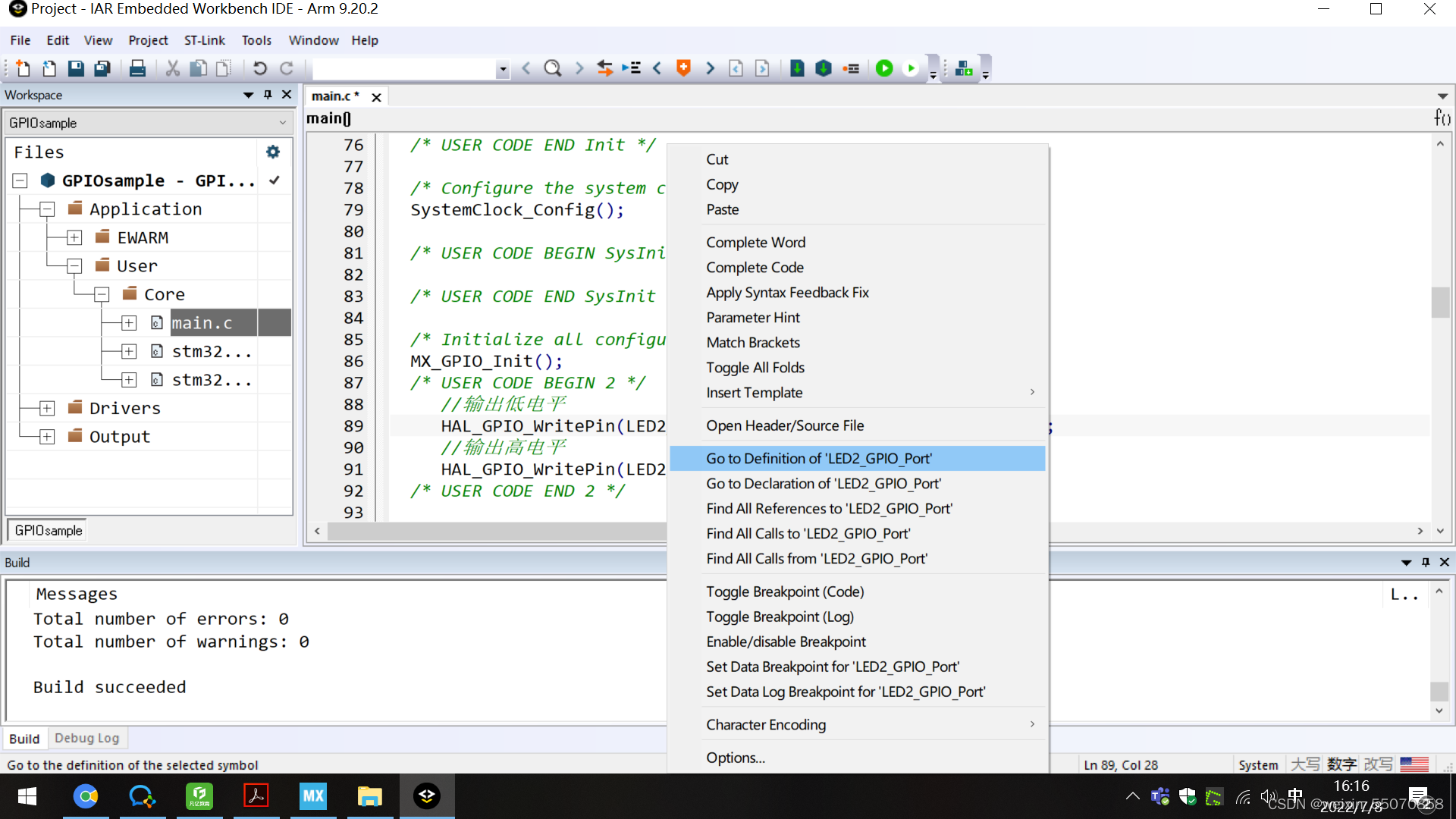Screen dimensions: 1456x819
Task: Close the main.c editor tab
Action: point(376,96)
